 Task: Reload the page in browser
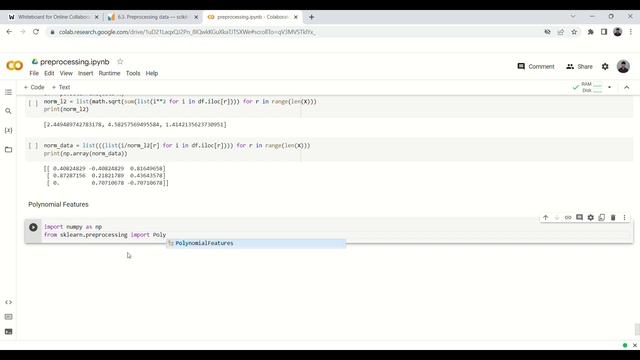tap(36, 32)
